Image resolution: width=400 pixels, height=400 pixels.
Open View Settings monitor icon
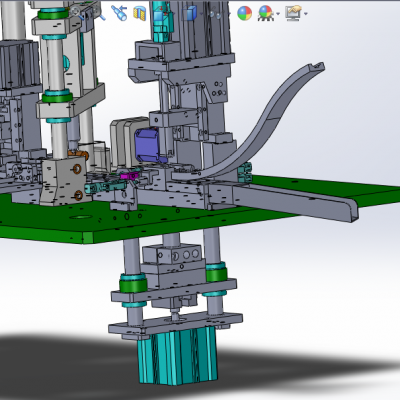293,13
